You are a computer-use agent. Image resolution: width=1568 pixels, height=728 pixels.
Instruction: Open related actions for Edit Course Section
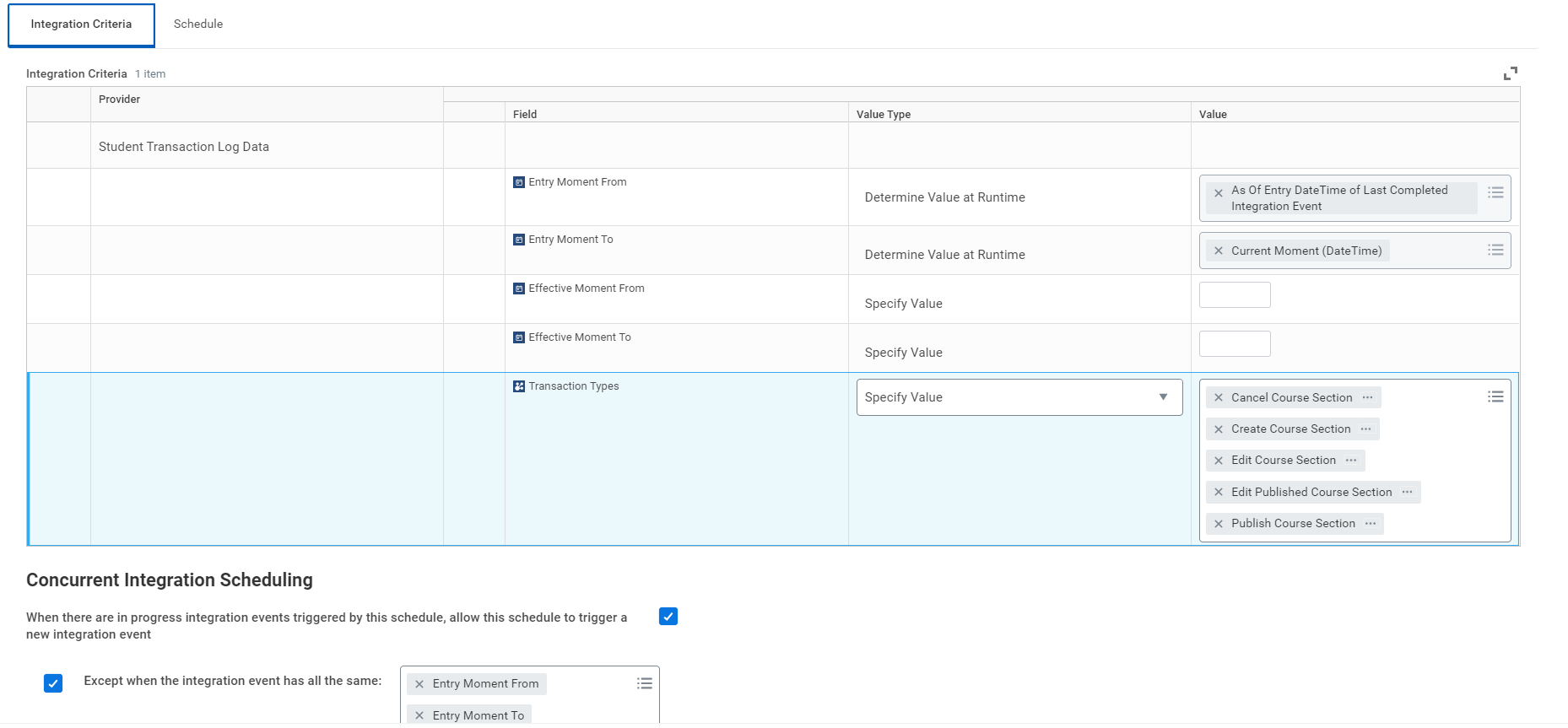(x=1351, y=461)
